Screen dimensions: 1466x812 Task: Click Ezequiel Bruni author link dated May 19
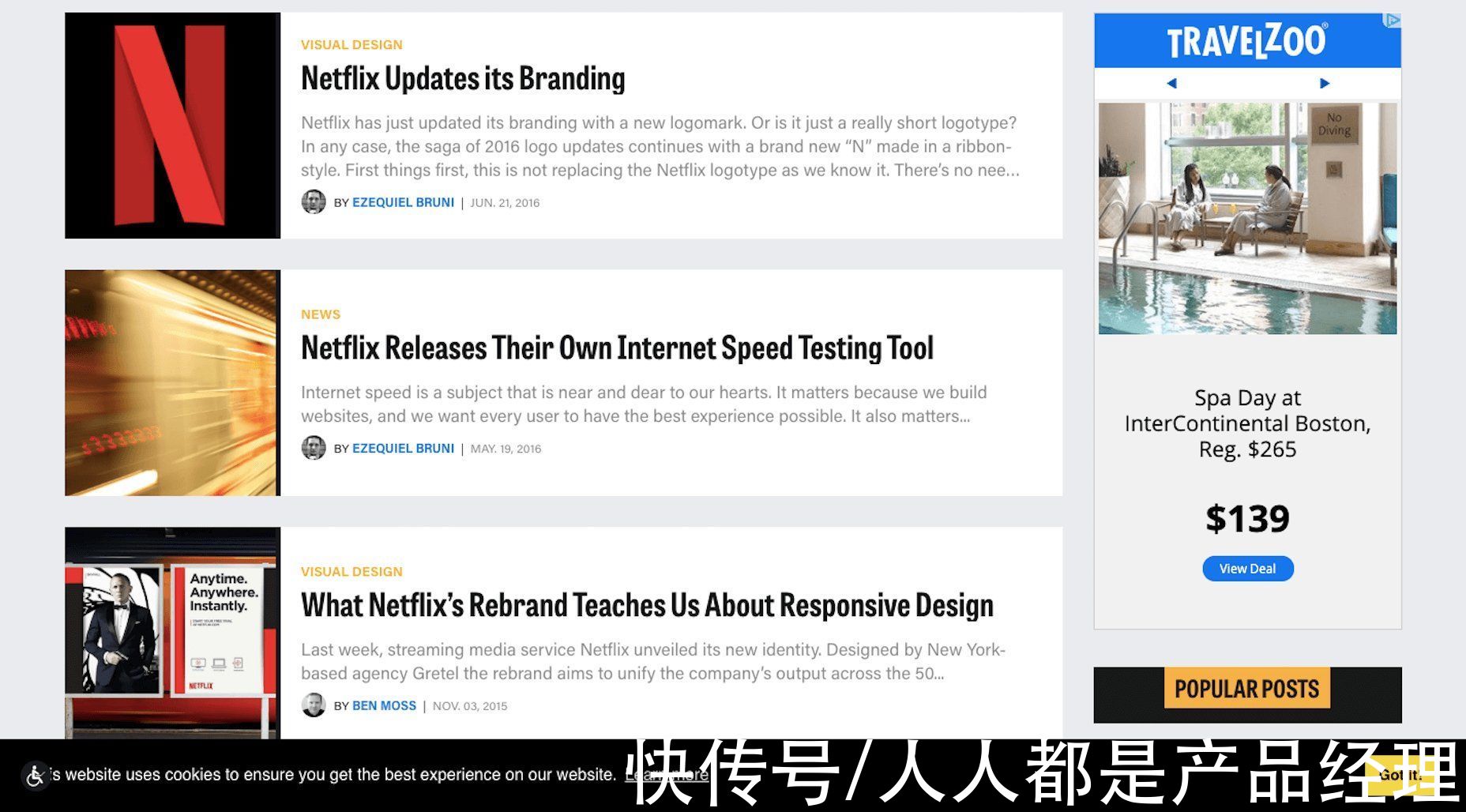click(403, 448)
